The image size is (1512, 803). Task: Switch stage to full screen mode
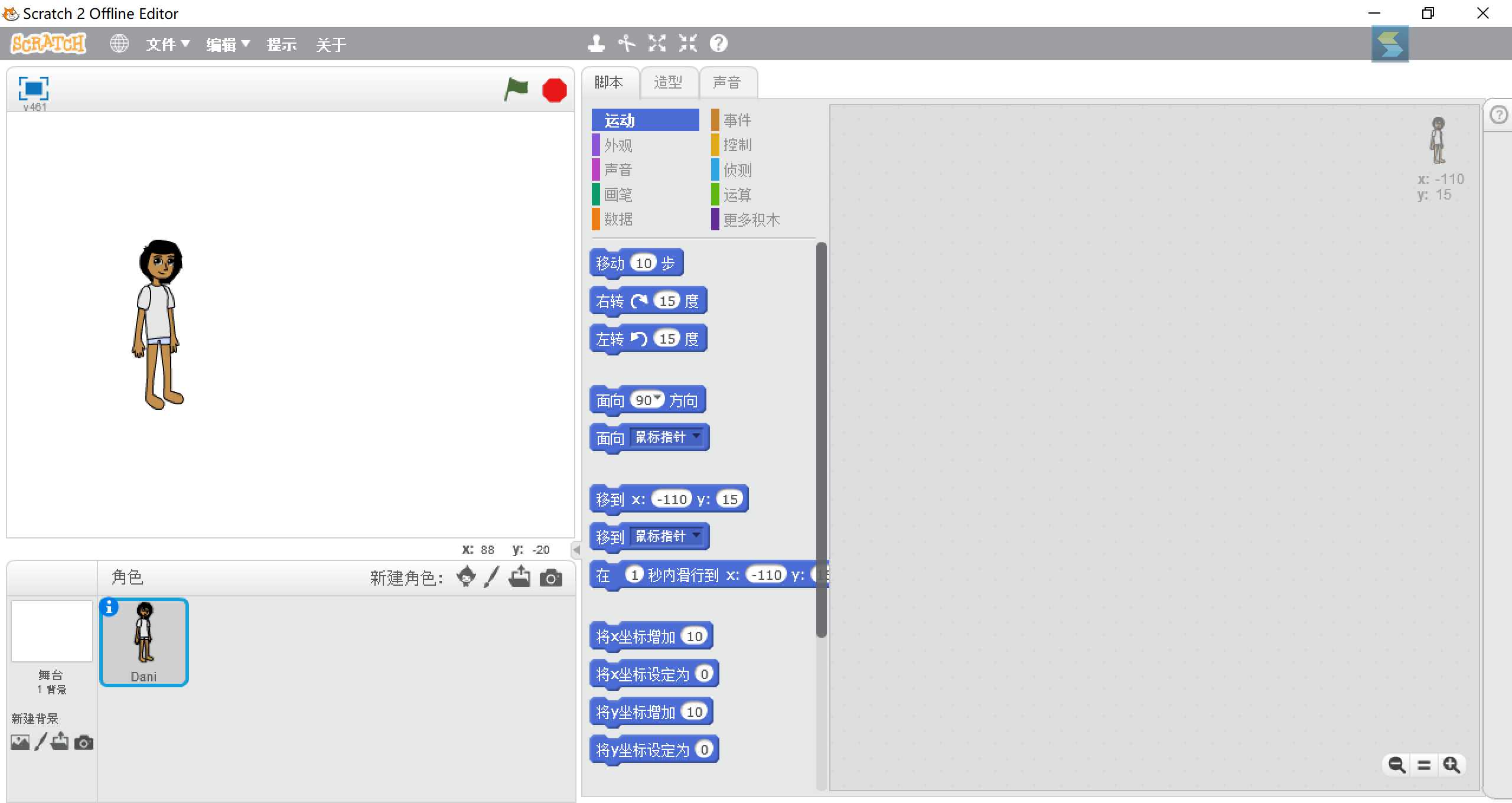click(33, 89)
